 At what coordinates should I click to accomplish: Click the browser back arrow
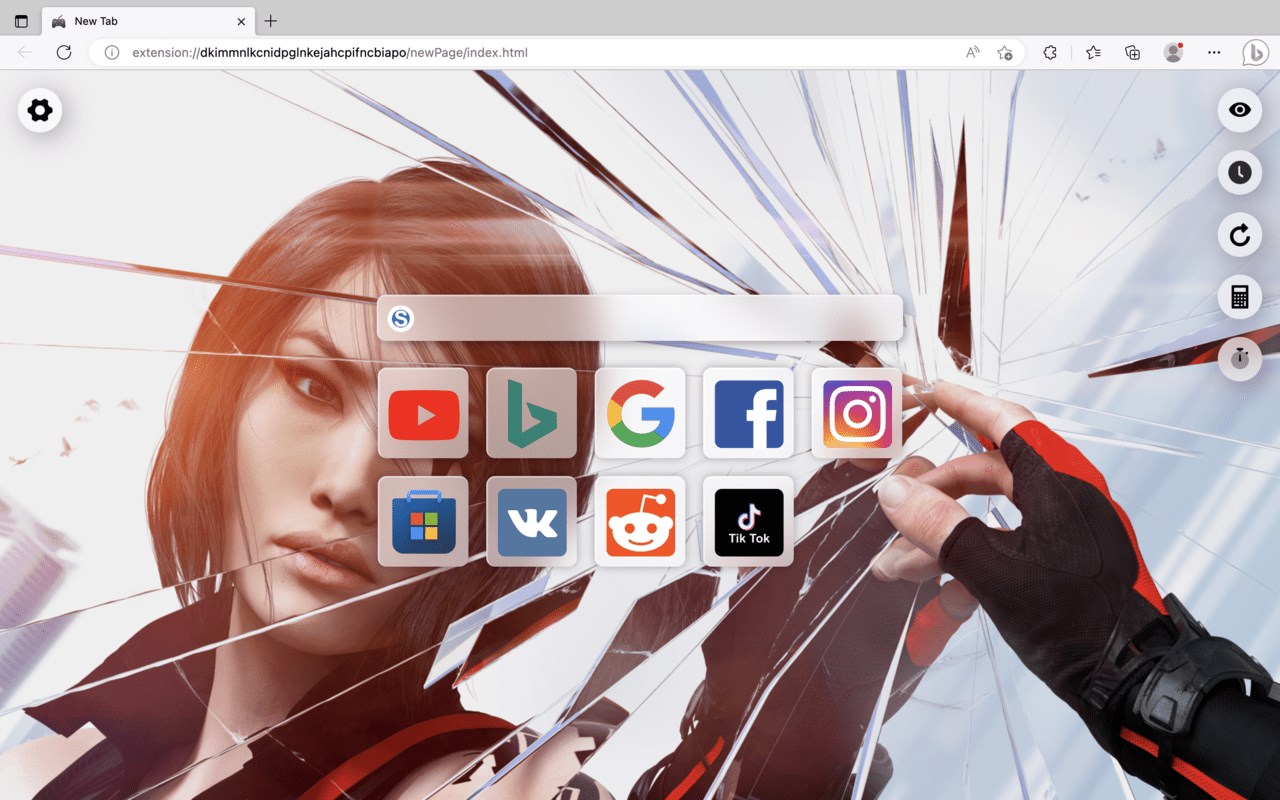pyautogui.click(x=25, y=52)
